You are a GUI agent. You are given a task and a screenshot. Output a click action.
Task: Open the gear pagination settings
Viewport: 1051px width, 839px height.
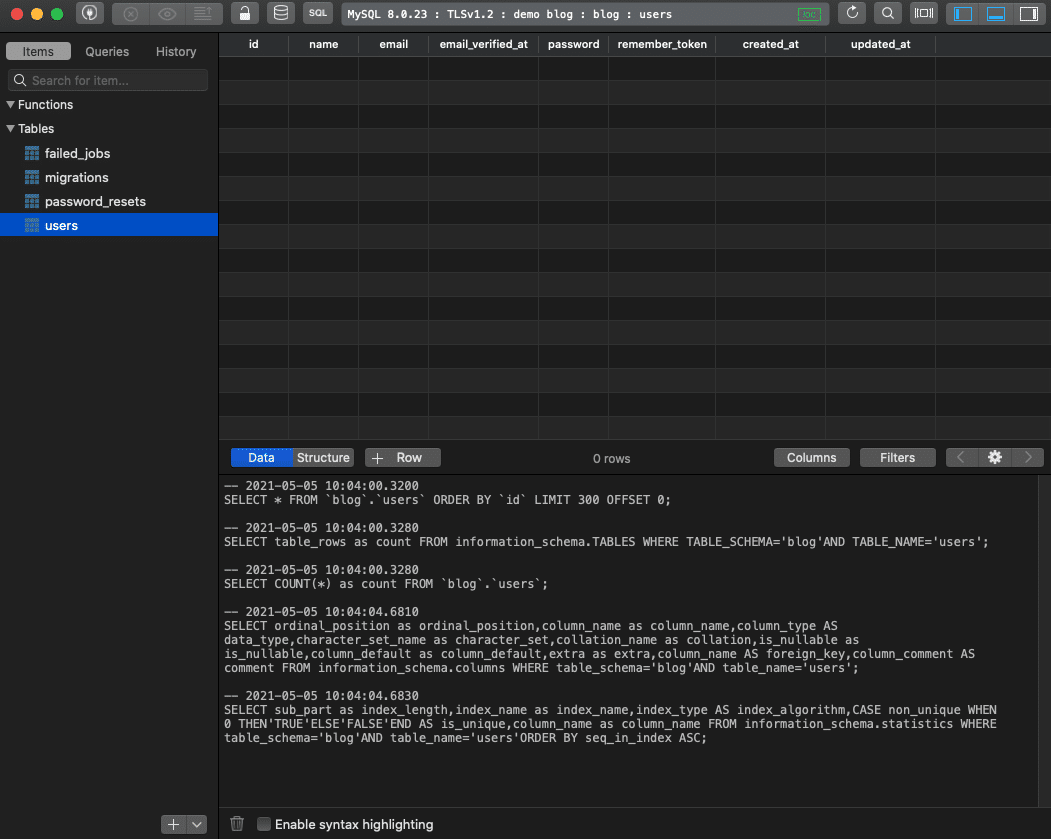pos(995,458)
